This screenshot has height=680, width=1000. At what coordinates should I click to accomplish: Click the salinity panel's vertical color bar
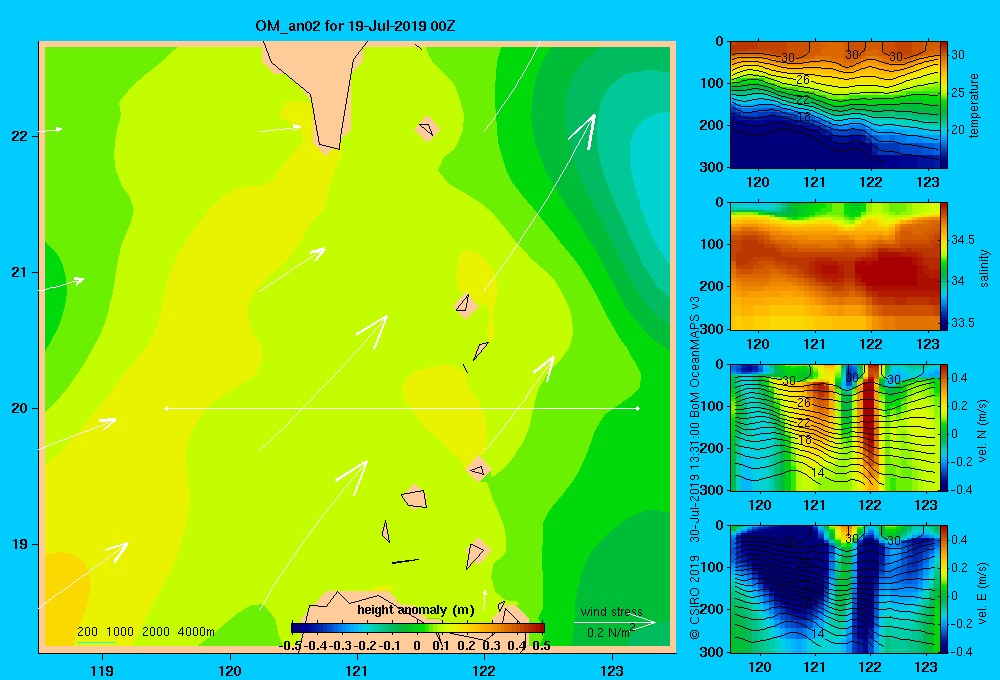pyautogui.click(x=944, y=266)
